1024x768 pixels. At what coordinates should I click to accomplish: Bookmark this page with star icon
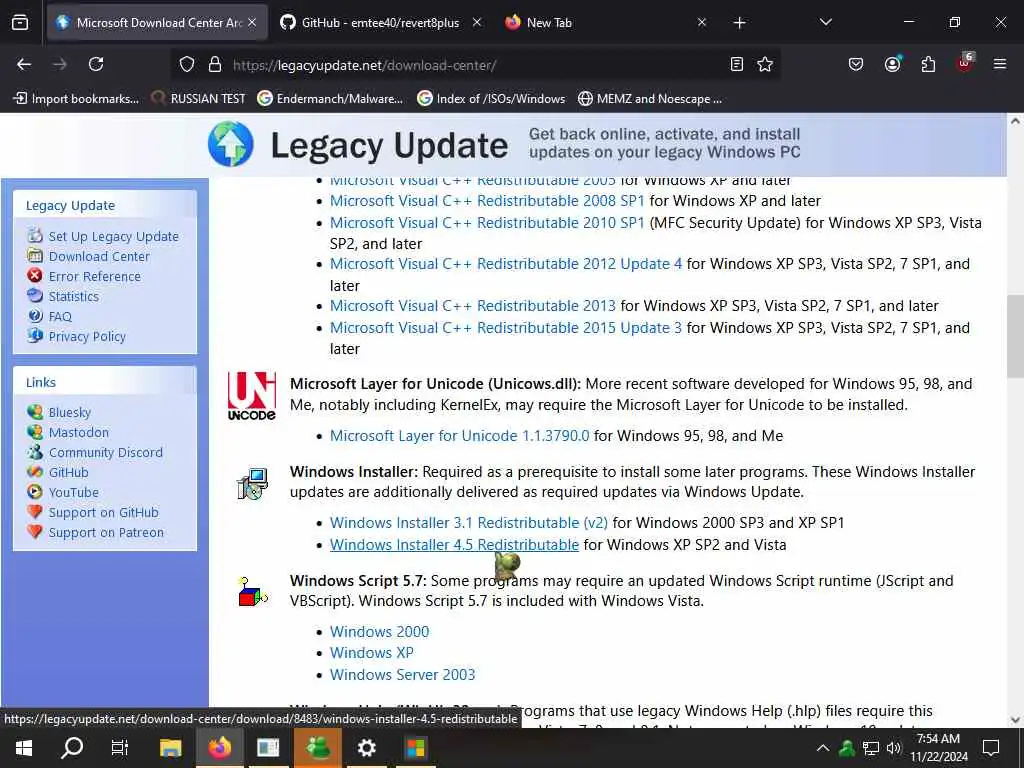point(765,64)
